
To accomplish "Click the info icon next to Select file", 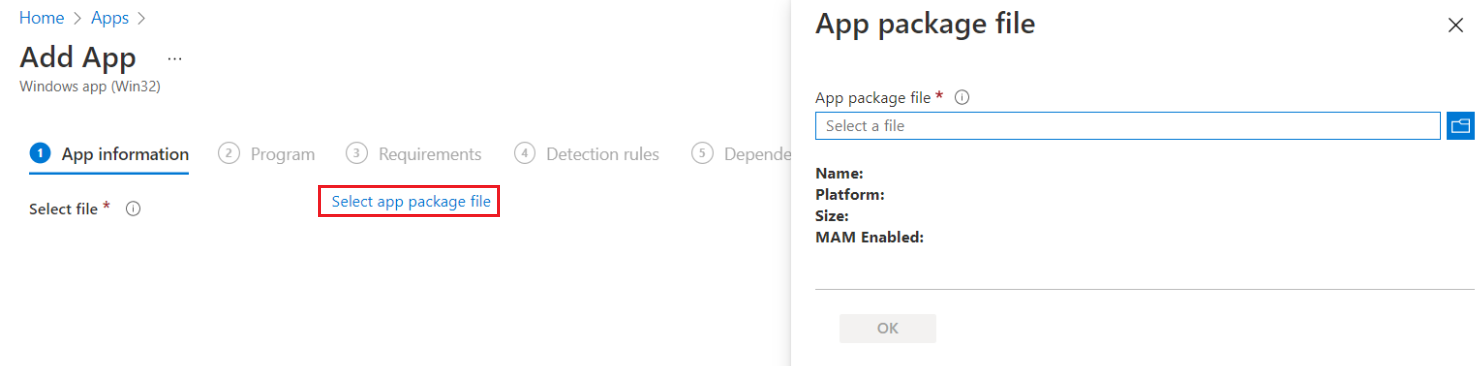I will (x=132, y=209).
